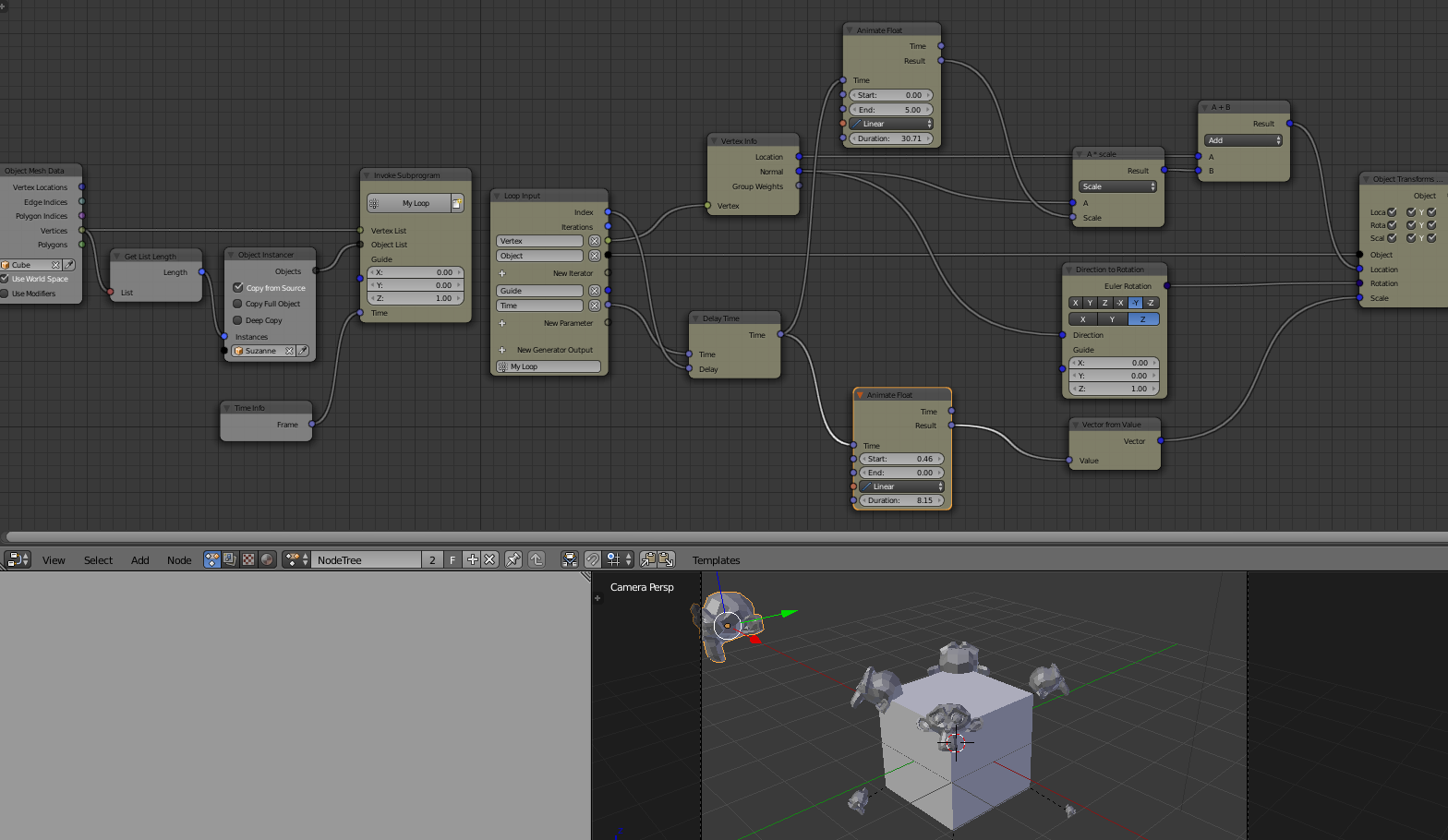Enable Copy Full Object checkbox
Screen dimensions: 1448x840
[x=237, y=304]
